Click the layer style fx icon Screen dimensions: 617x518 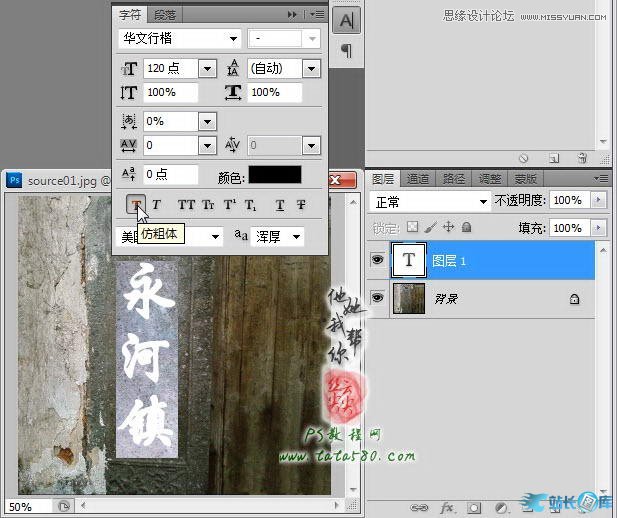coord(447,507)
